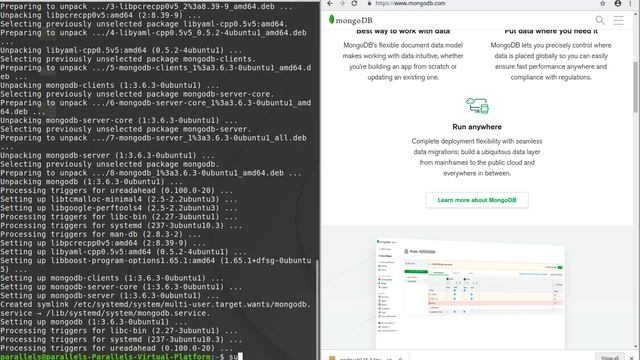Click the 'Created symlink' line in terminal
The width and height of the screenshot is (640, 360).
tap(156, 309)
